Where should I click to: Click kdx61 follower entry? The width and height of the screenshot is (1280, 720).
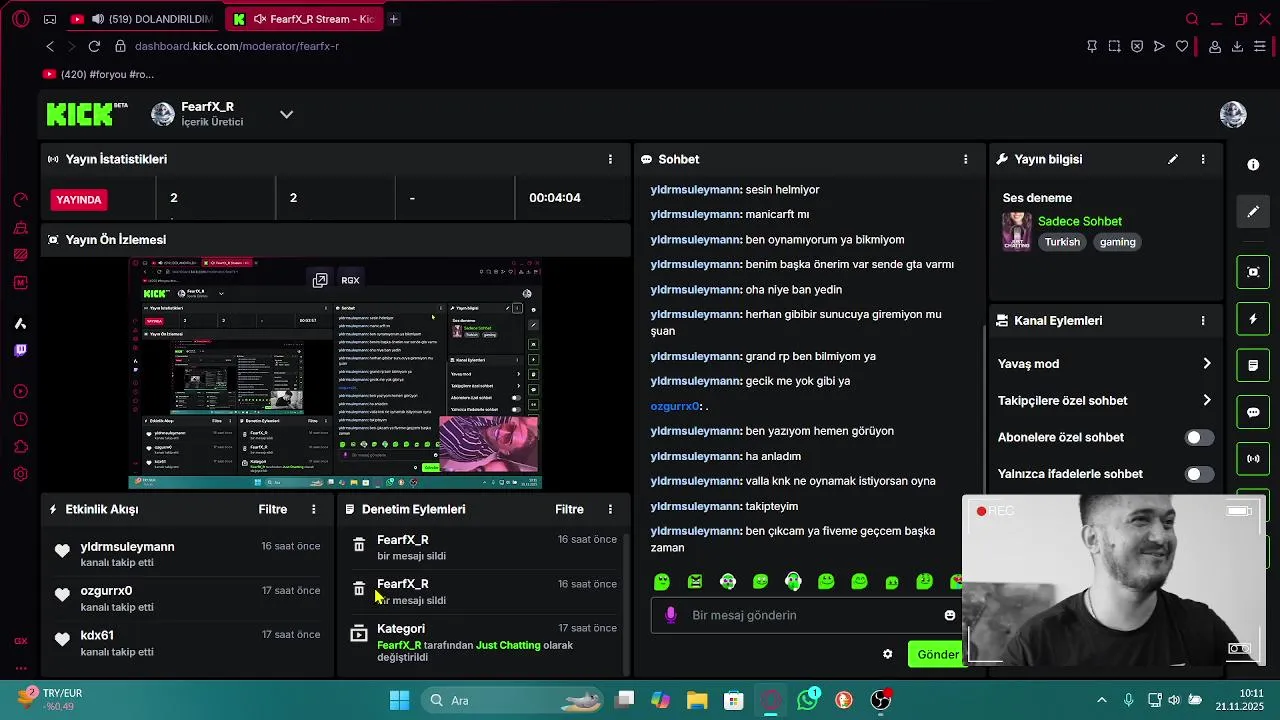(x=187, y=642)
